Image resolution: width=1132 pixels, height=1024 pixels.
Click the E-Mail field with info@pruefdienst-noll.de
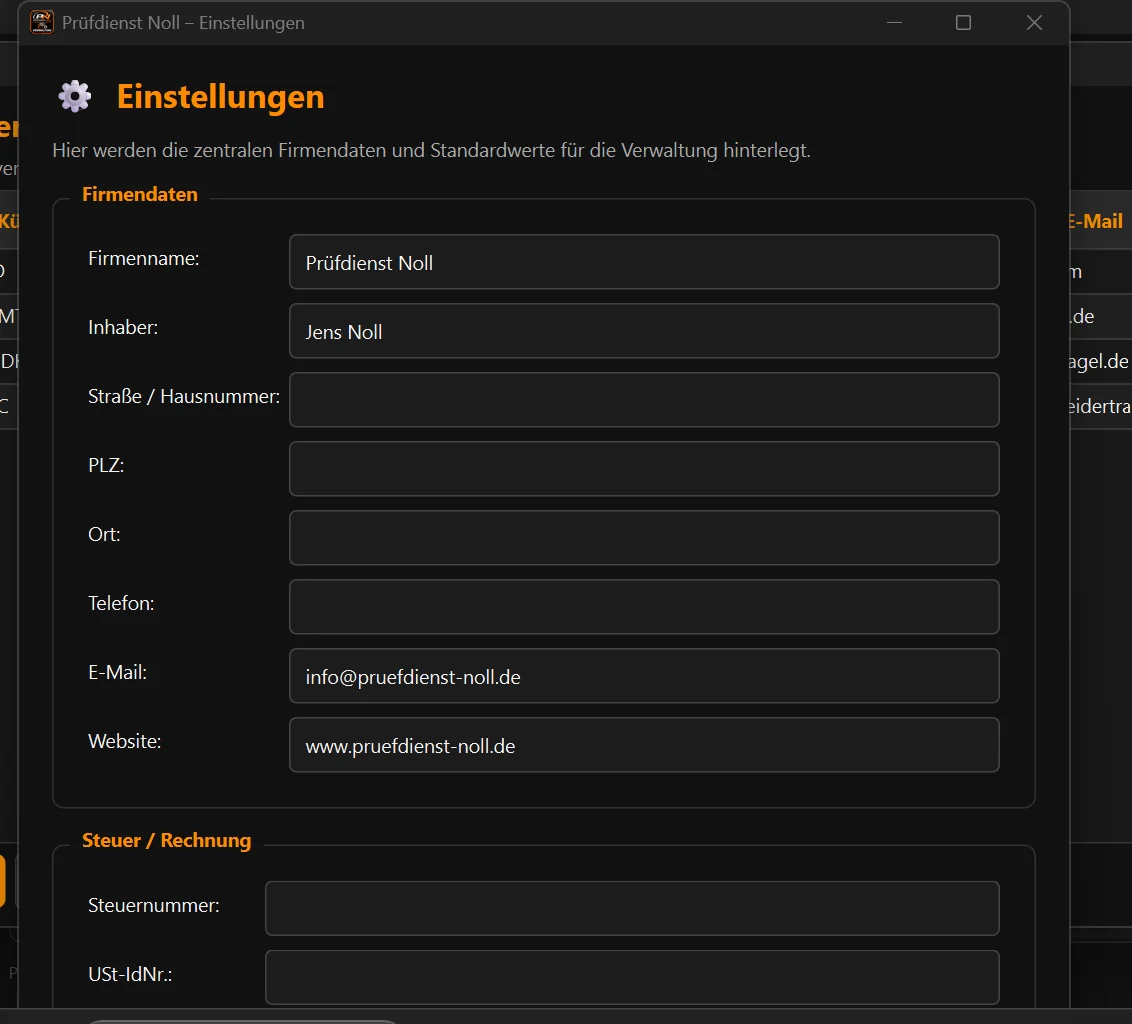(644, 676)
